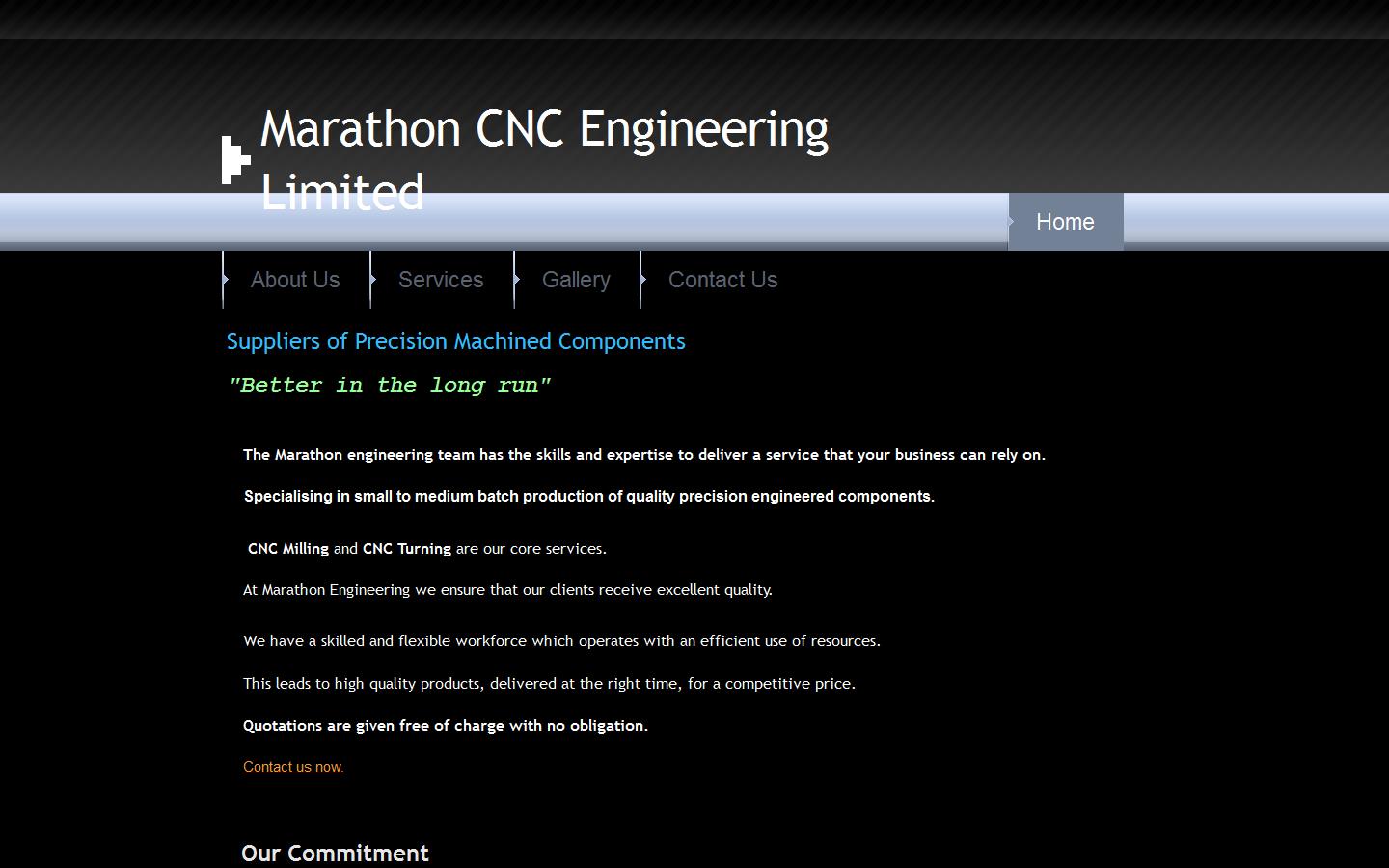Click the "Contact us now." link

292,766
